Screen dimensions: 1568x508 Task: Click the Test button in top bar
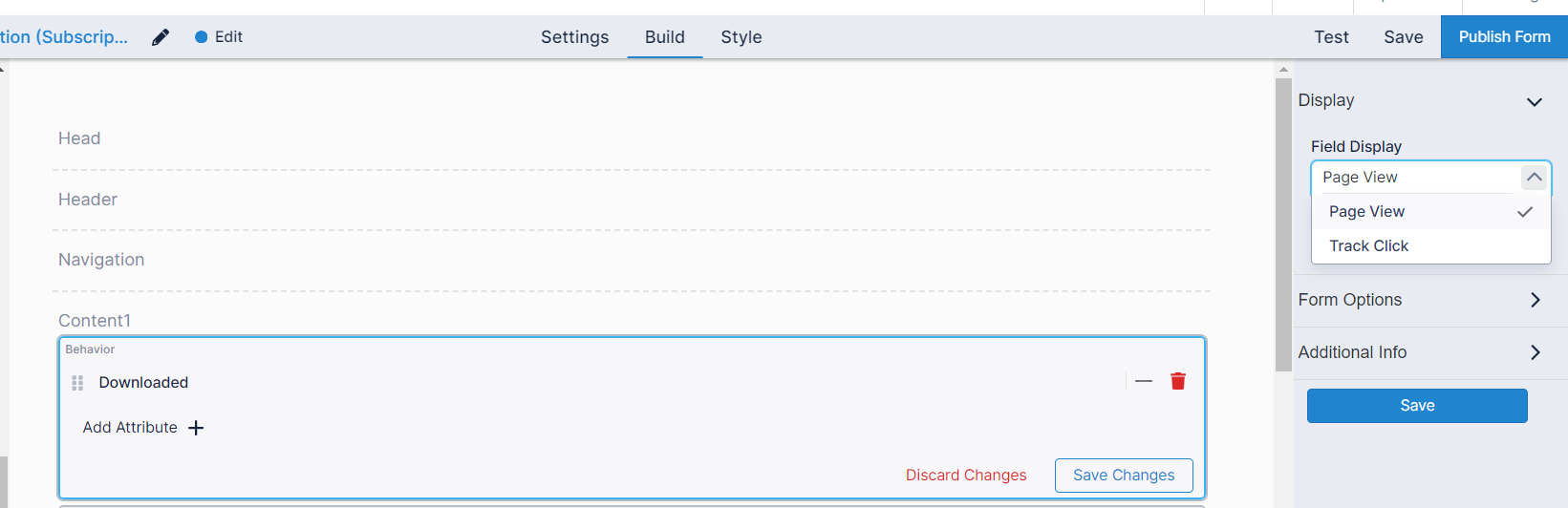click(x=1330, y=37)
